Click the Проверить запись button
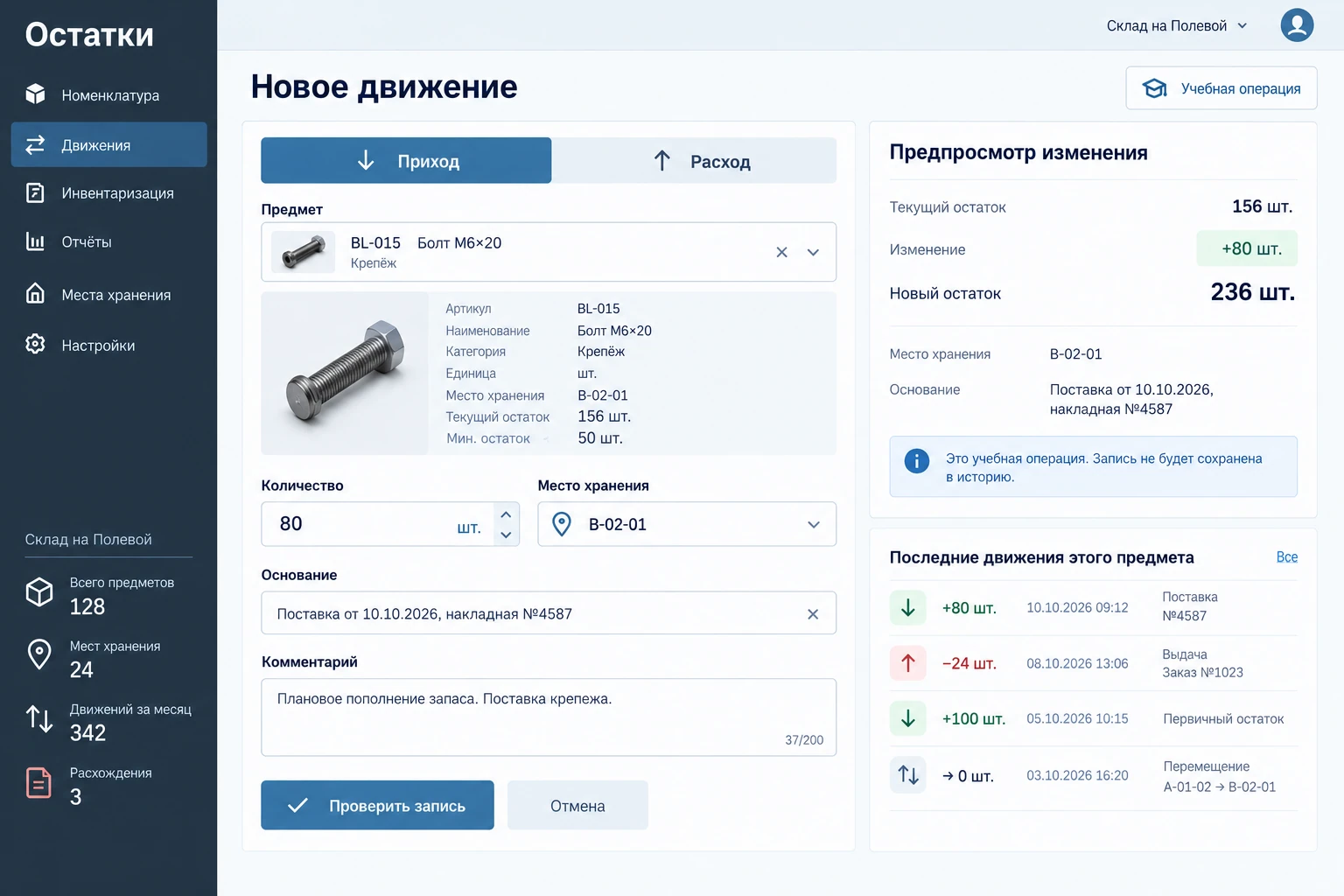 377,805
